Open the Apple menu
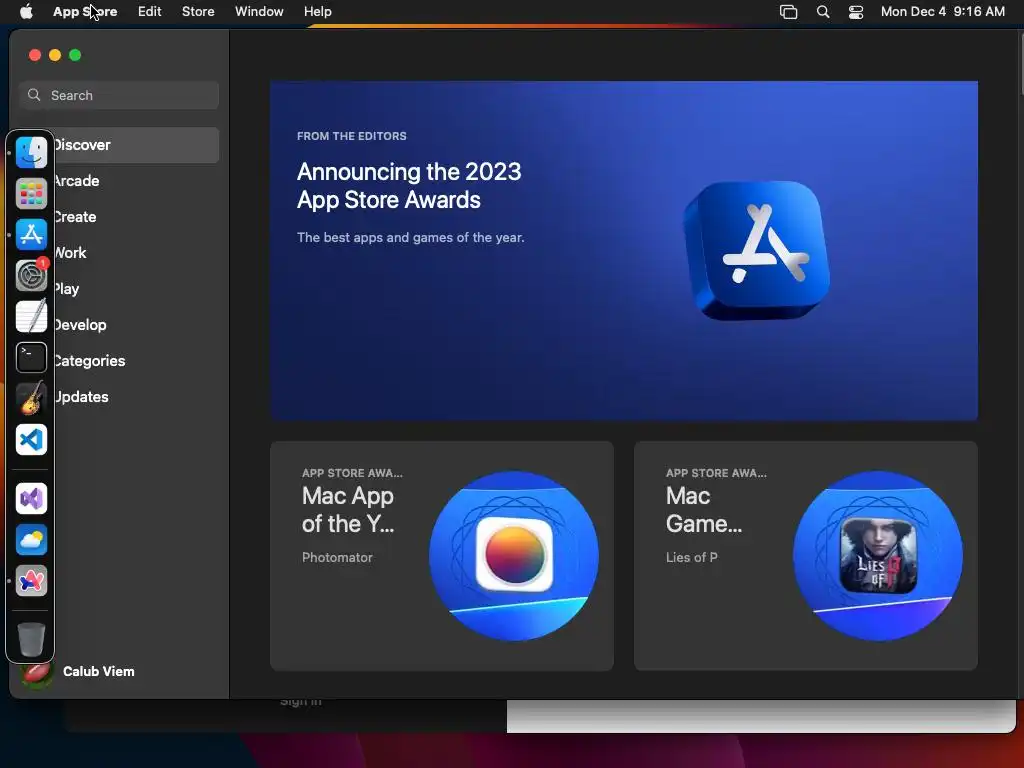The height and width of the screenshot is (768, 1024). pos(26,11)
